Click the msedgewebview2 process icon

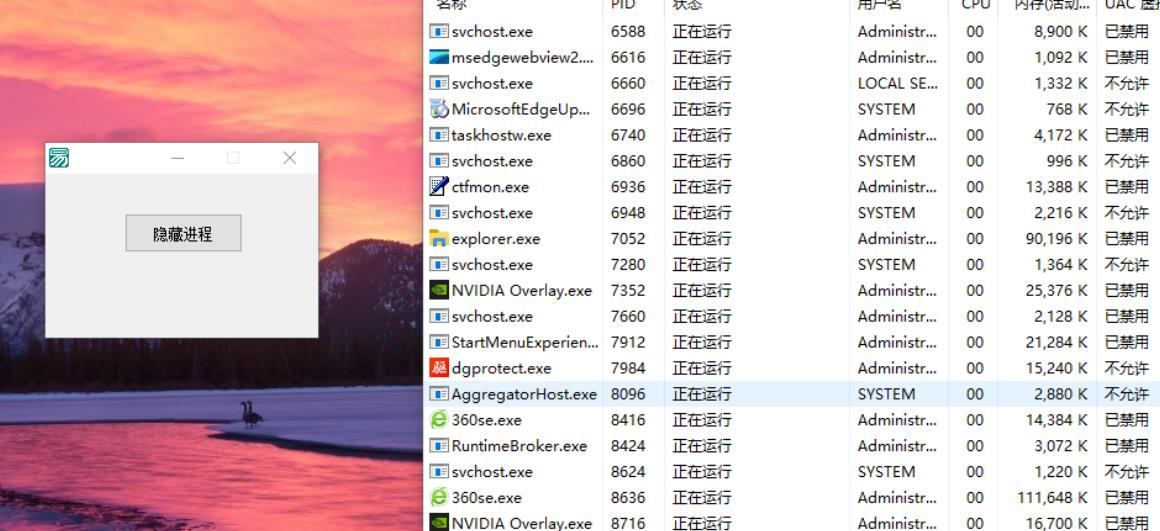point(439,58)
